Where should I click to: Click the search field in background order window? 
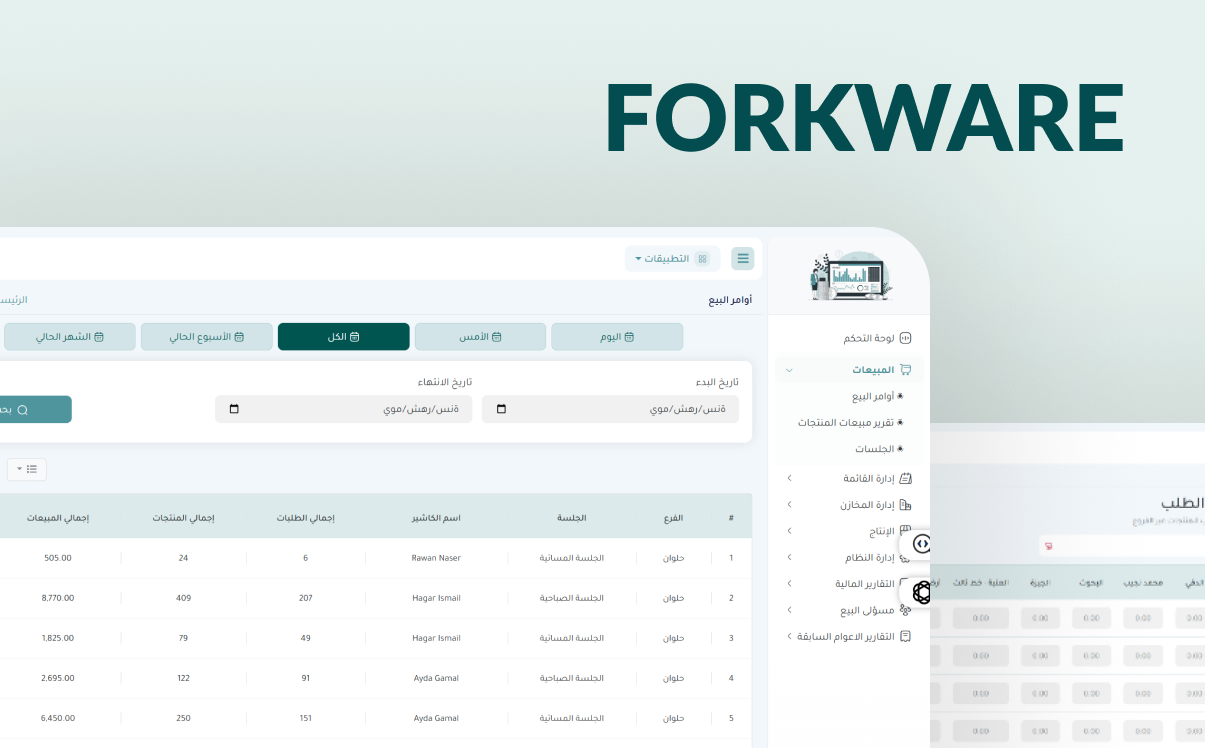point(1121,546)
